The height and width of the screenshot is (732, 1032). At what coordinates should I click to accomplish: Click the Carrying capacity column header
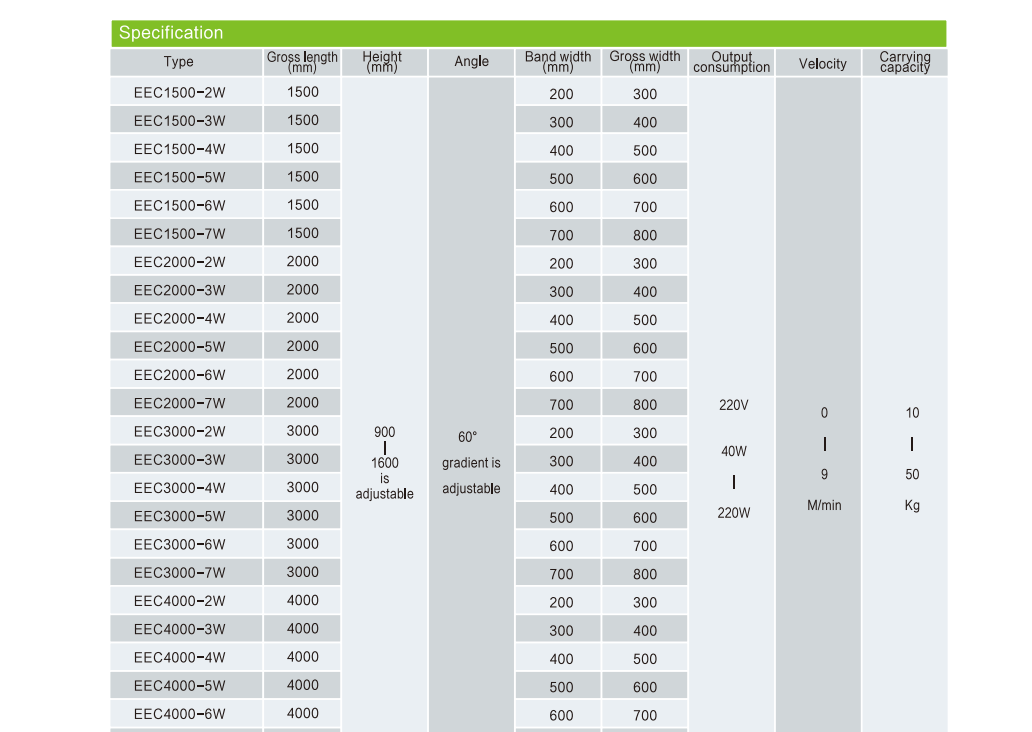(905, 62)
